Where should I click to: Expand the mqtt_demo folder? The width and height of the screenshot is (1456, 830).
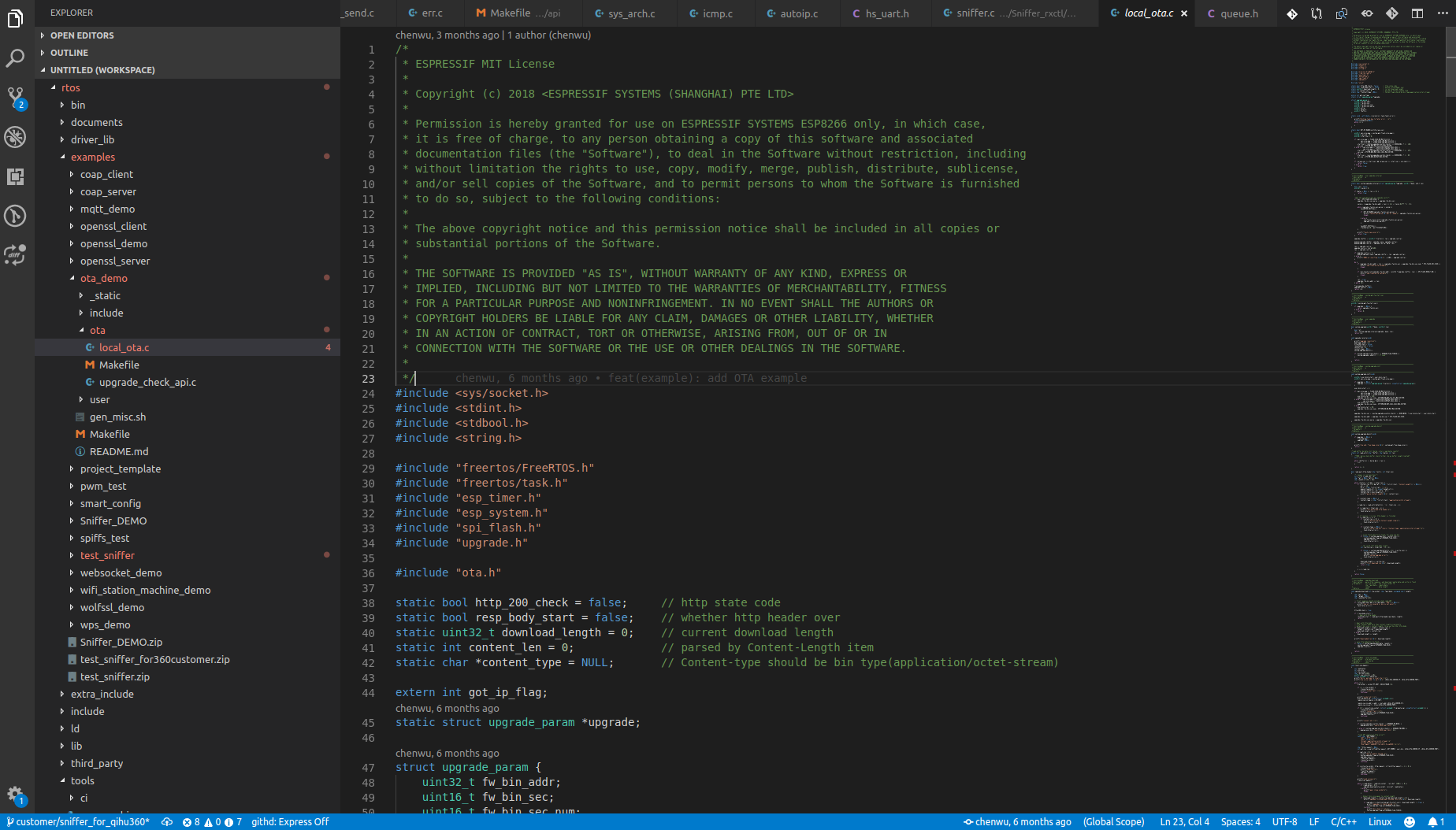click(x=188, y=209)
